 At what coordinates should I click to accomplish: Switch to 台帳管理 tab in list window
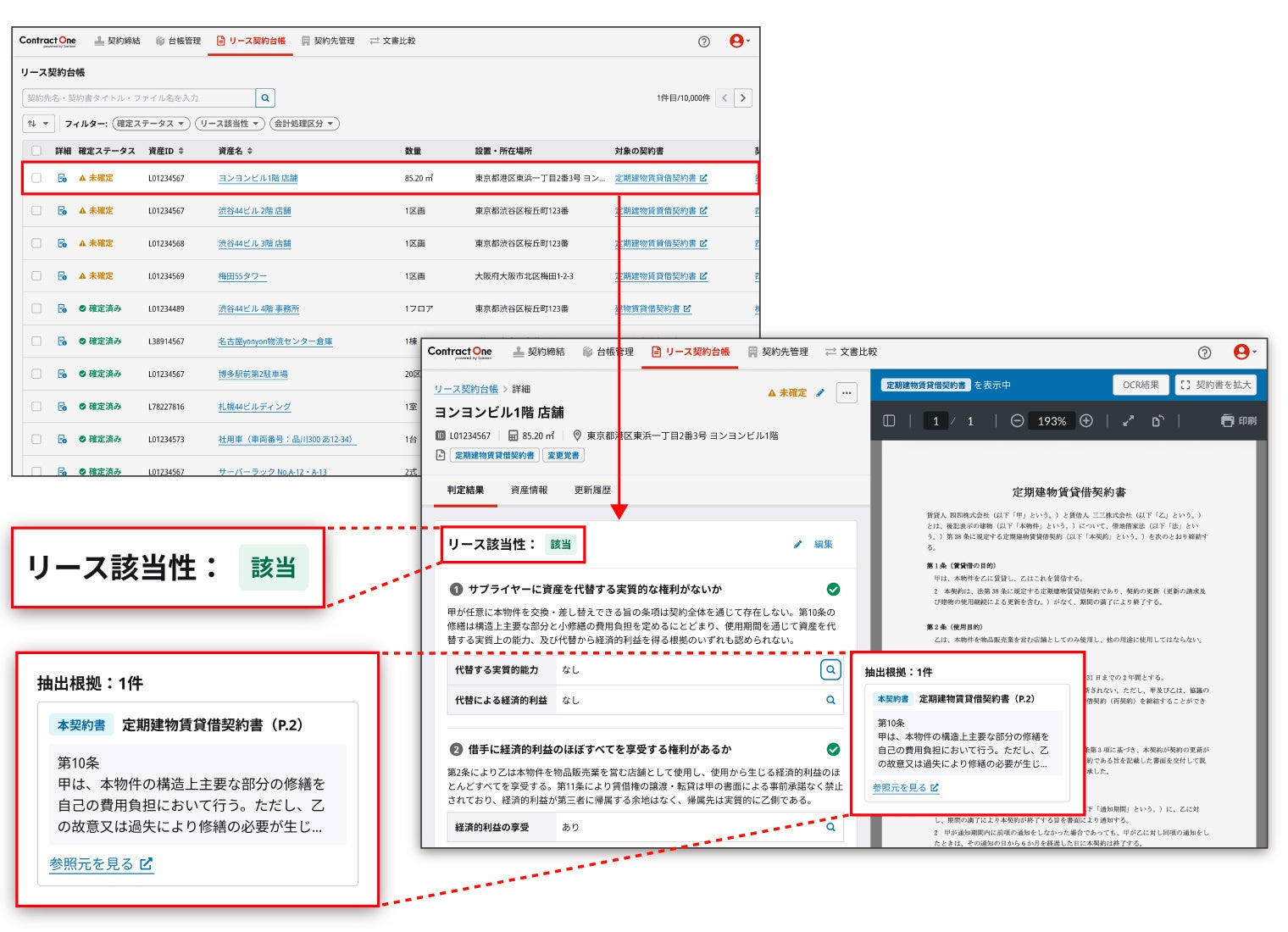178,41
